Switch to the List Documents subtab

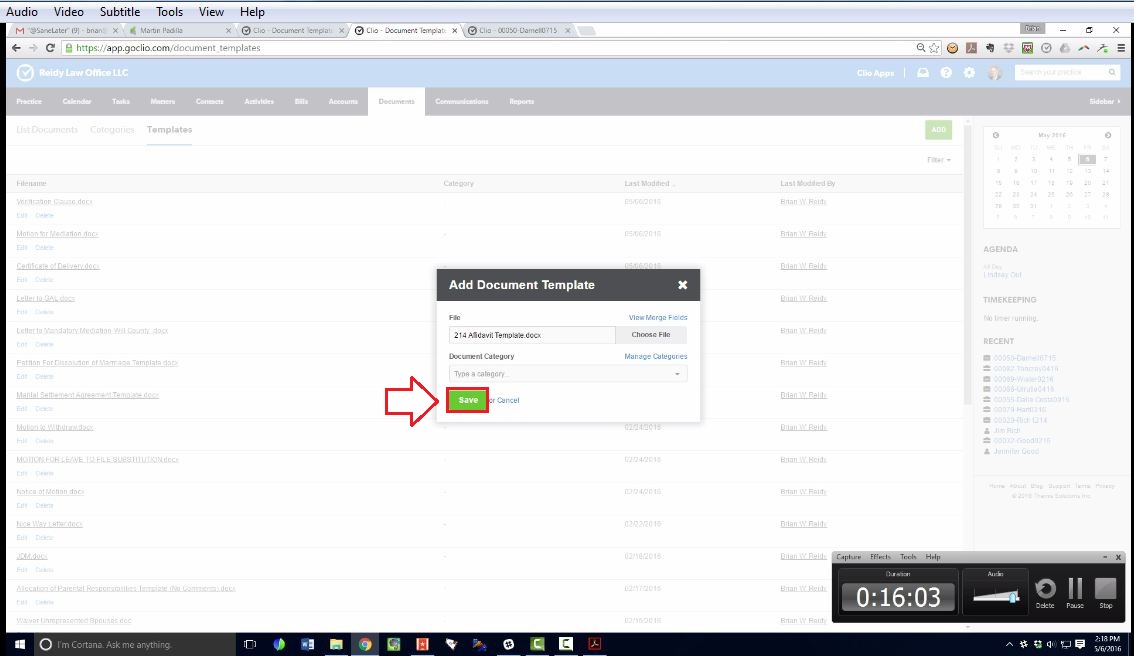point(47,129)
